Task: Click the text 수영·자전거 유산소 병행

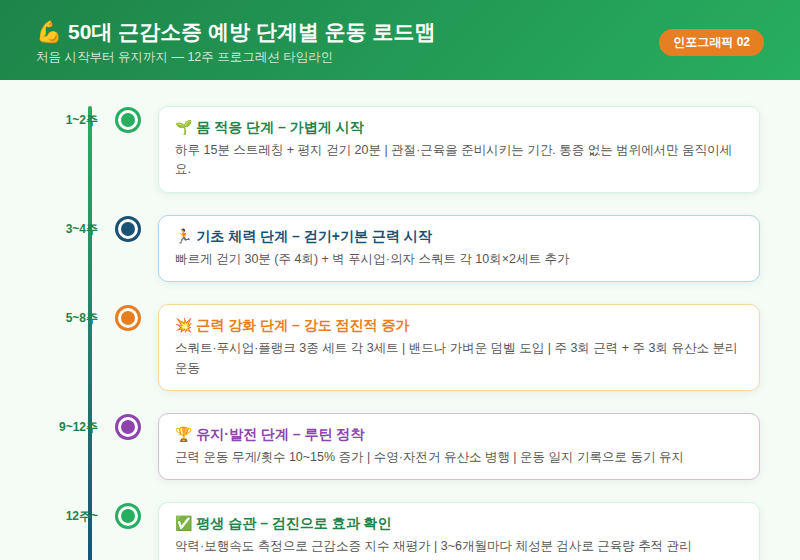Action: point(441,457)
